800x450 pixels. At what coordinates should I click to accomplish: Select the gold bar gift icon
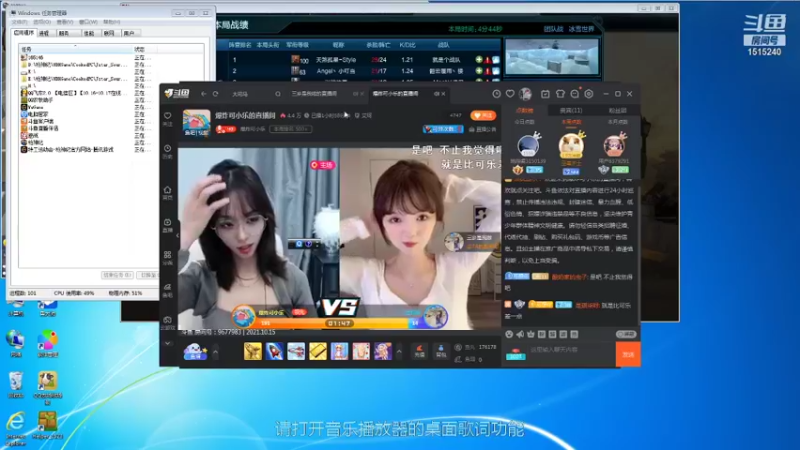click(317, 351)
